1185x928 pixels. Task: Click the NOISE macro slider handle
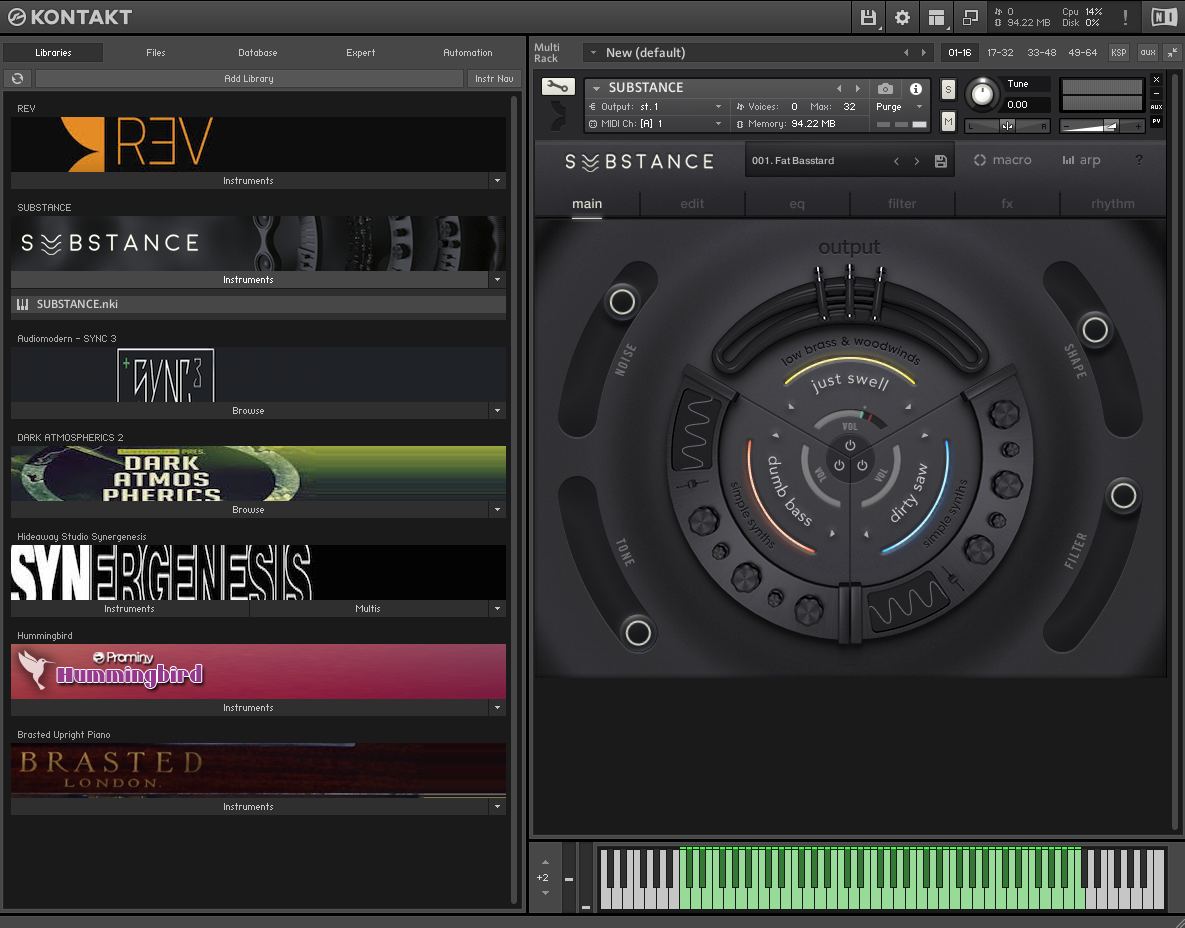click(x=622, y=302)
